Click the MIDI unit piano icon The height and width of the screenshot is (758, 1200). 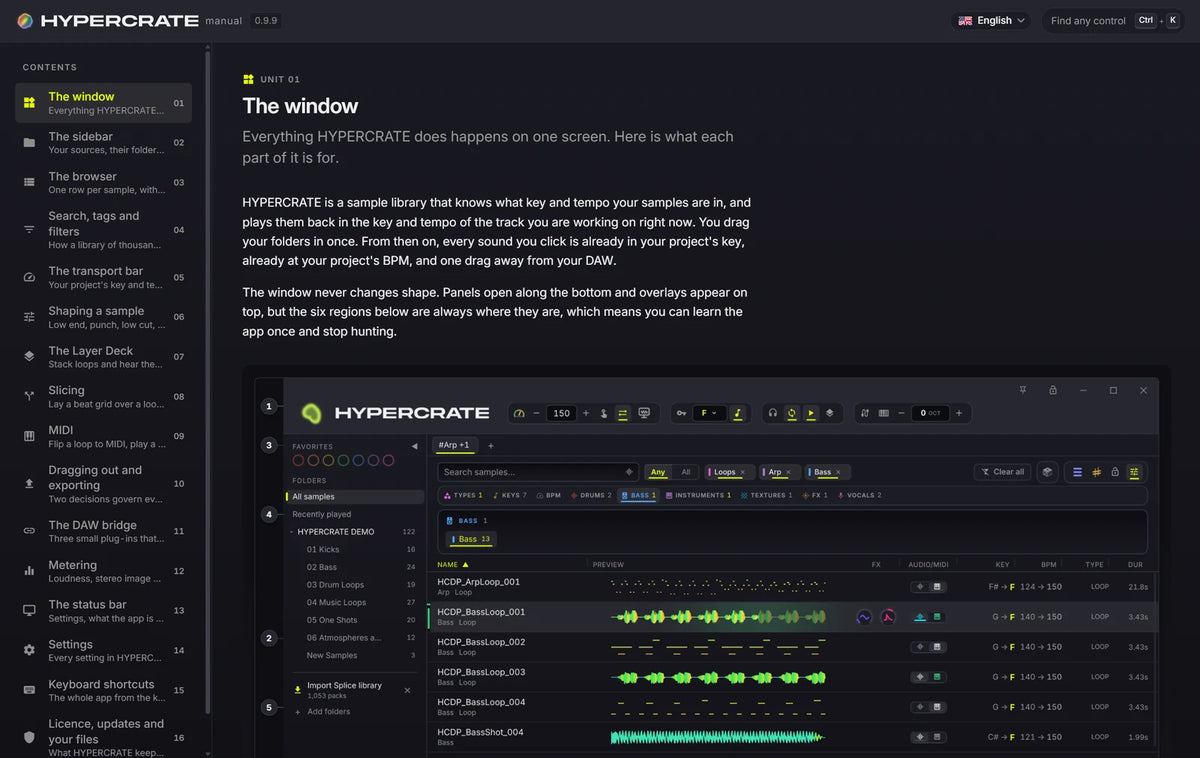coord(29,436)
